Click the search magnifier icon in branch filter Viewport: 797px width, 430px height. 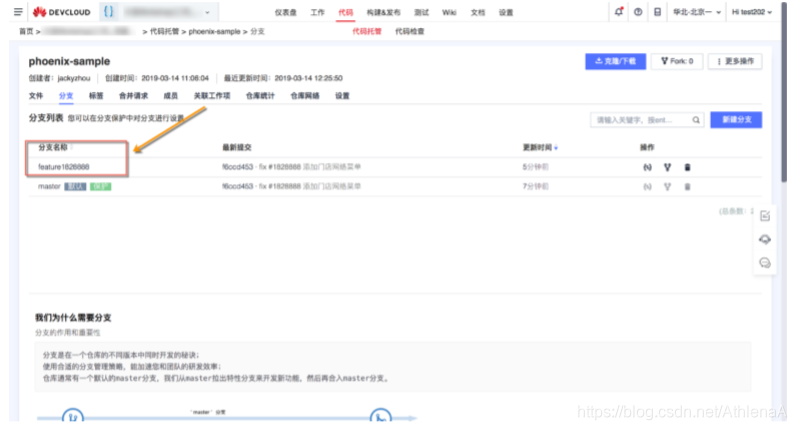tap(696, 120)
